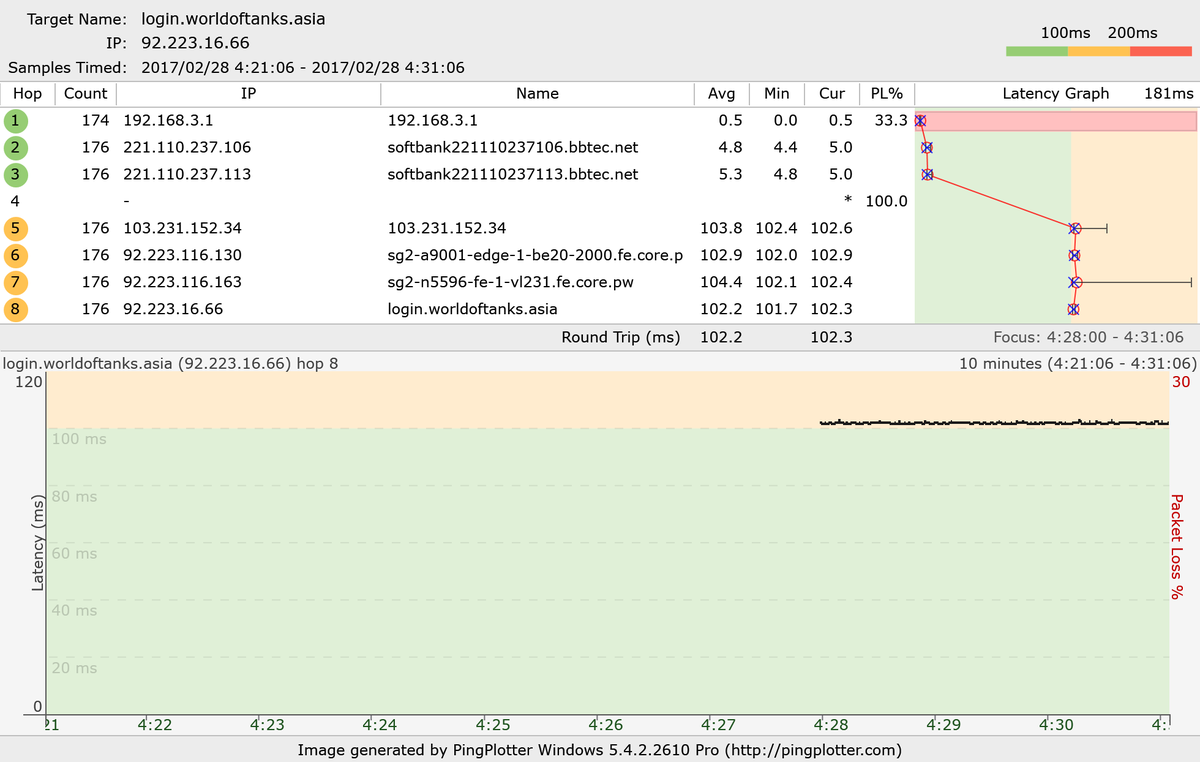Click the 100 ms gridline label
The height and width of the screenshot is (762, 1200).
click(79, 439)
